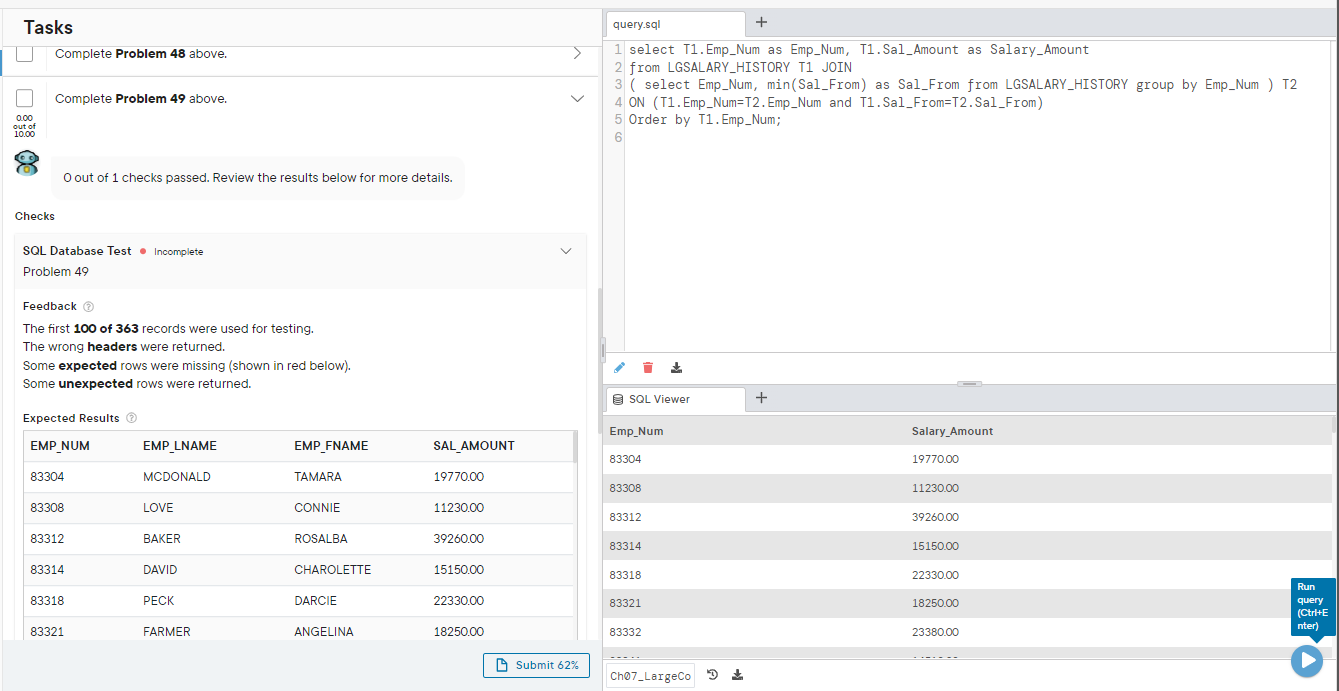The width and height of the screenshot is (1339, 691).
Task: Click the EMP_FNAME expected results header
Action: coord(331,446)
